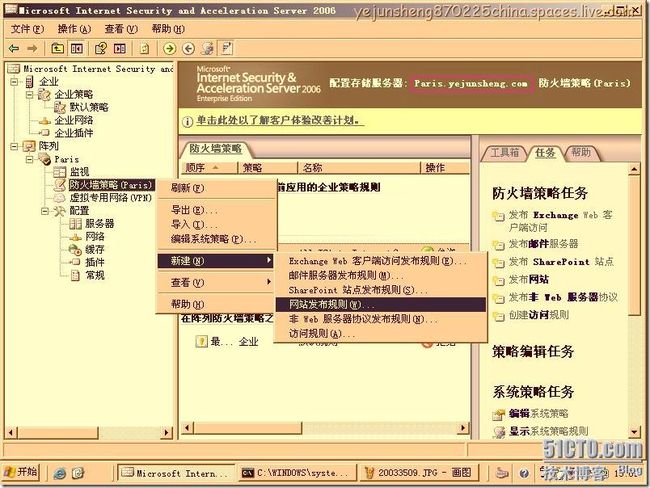Click the 操作 column header
The height and width of the screenshot is (488, 650).
click(x=444, y=168)
